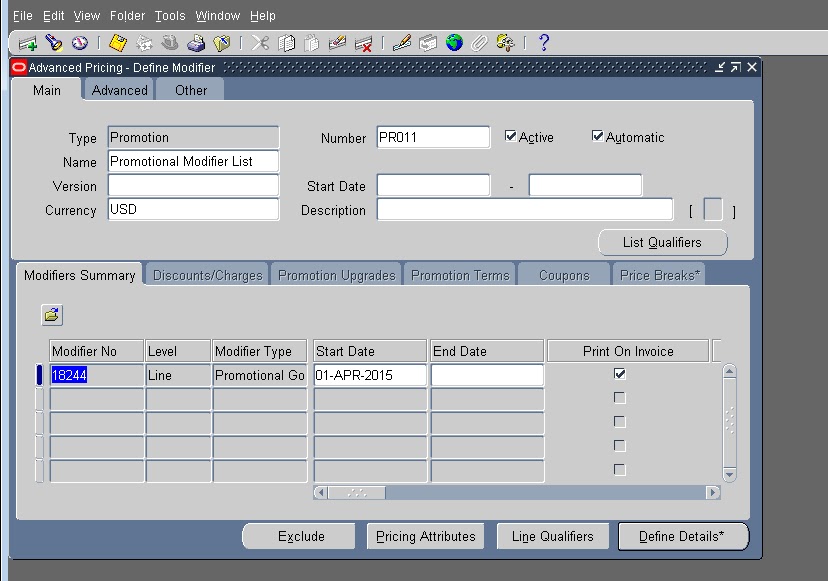Open the Folder menu
Image resolution: width=828 pixels, height=581 pixels.
pyautogui.click(x=127, y=16)
